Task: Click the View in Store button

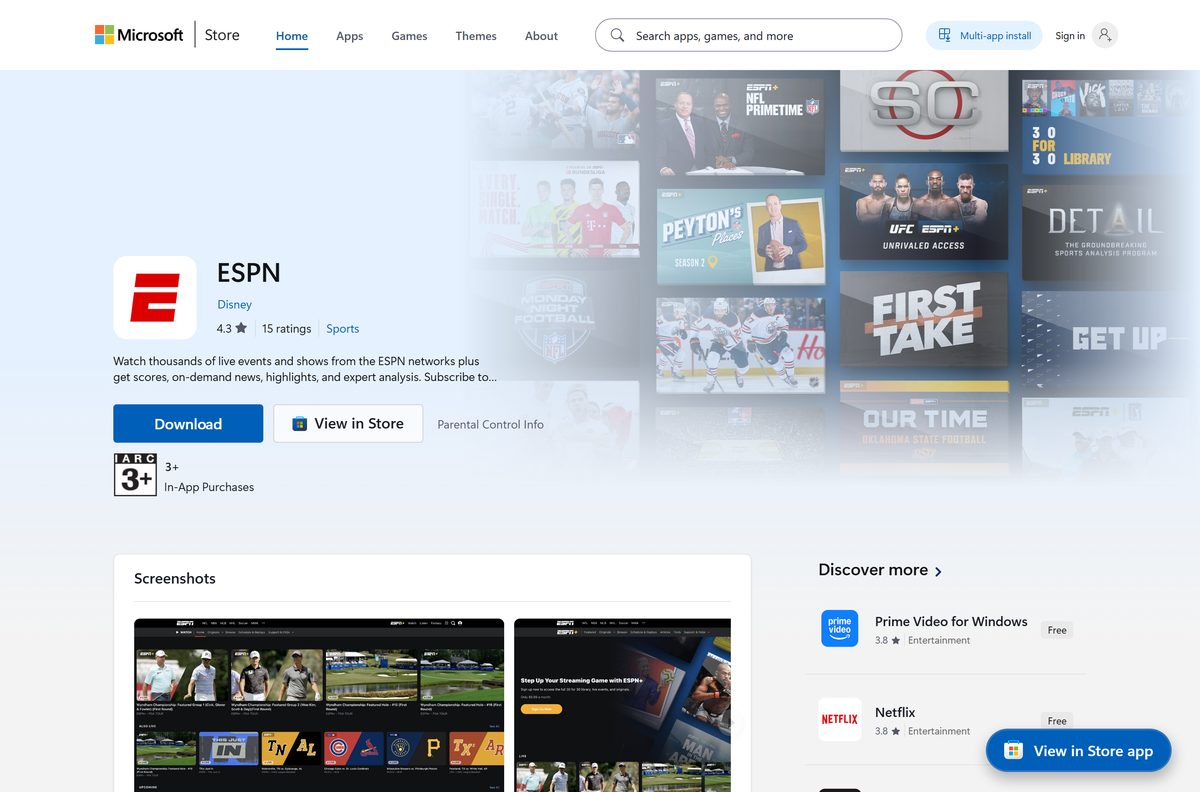Action: click(x=348, y=424)
